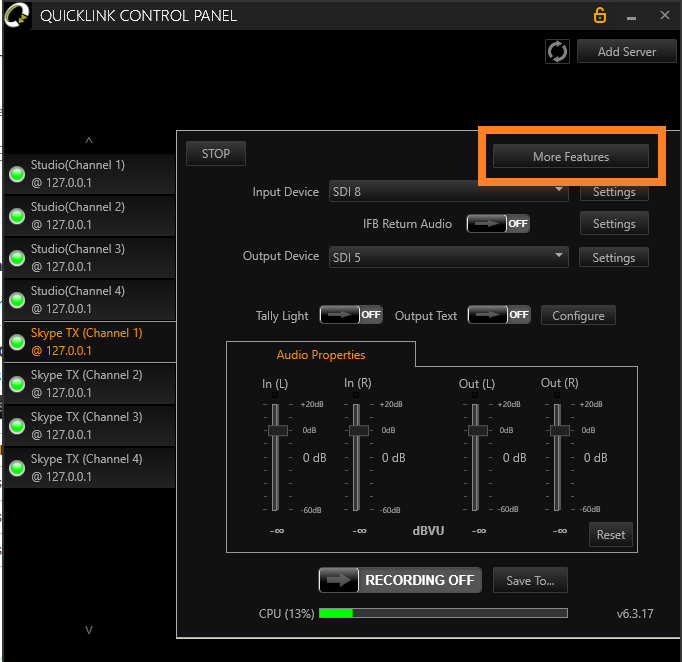This screenshot has height=662, width=683.
Task: Open the Output Device dropdown
Action: [449, 257]
